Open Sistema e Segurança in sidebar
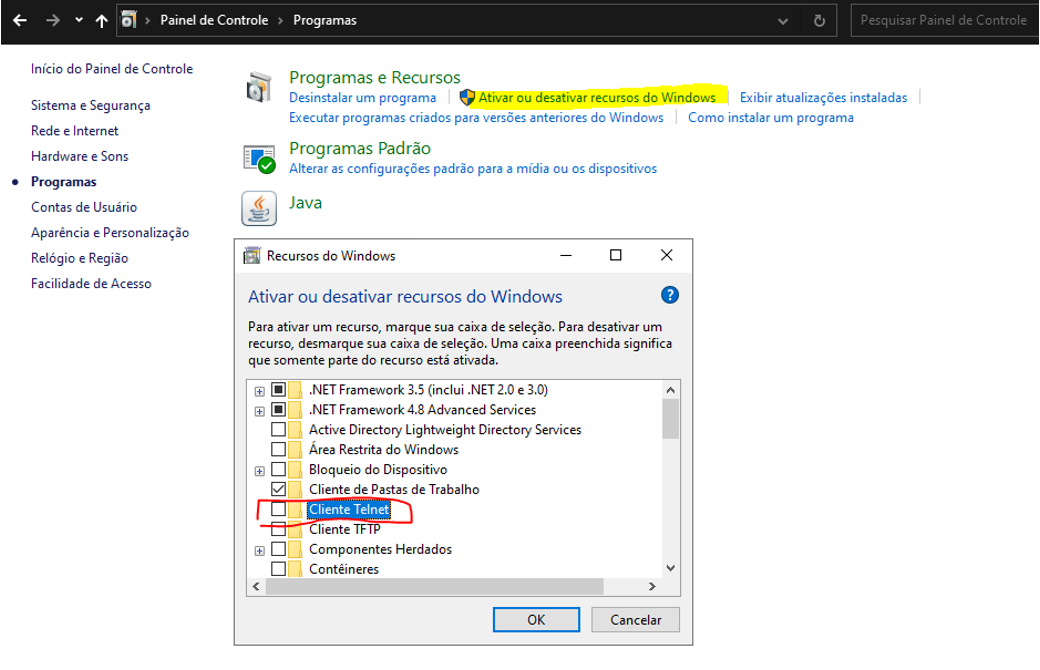 click(90, 105)
